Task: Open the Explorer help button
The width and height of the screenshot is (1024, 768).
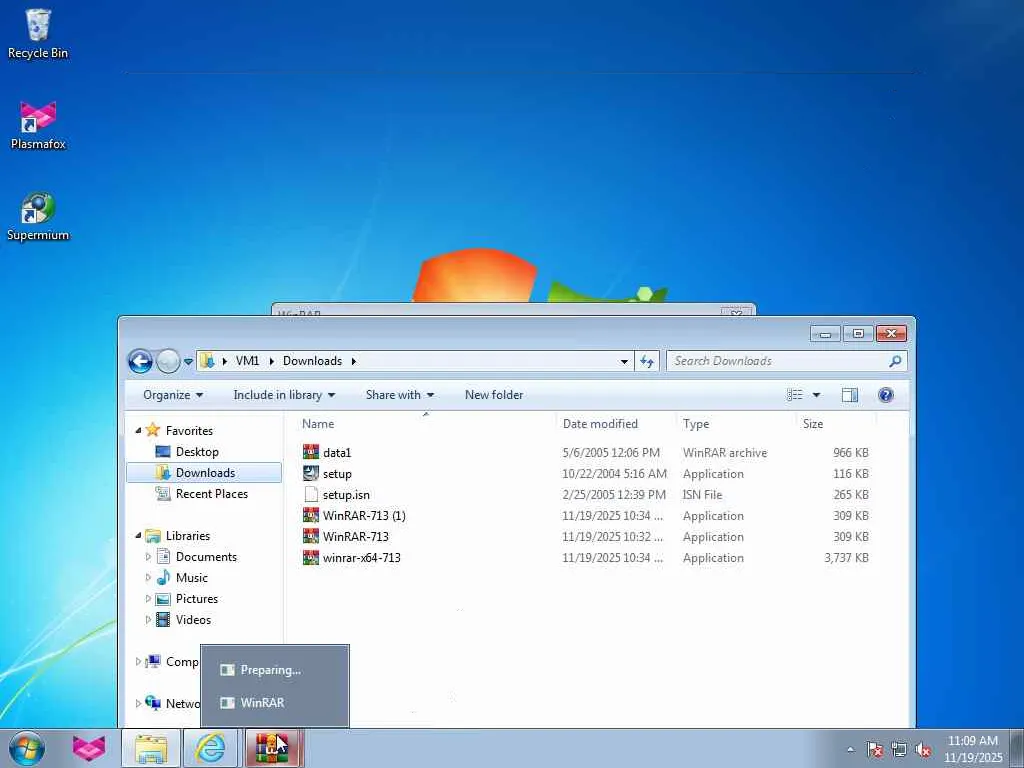Action: (x=886, y=395)
